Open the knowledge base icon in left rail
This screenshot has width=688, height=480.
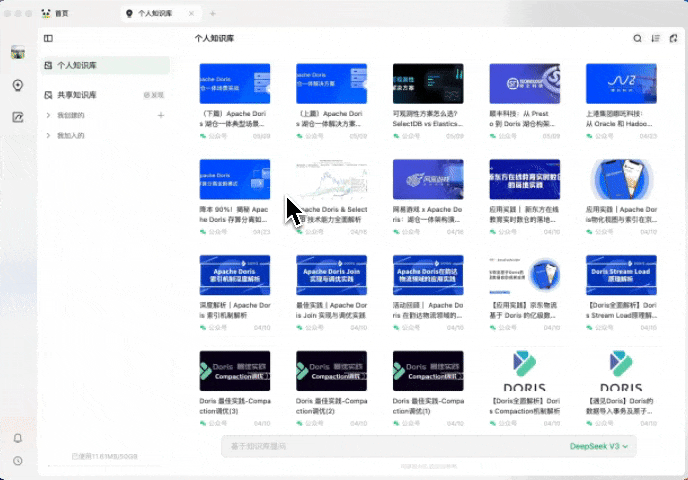(18, 85)
